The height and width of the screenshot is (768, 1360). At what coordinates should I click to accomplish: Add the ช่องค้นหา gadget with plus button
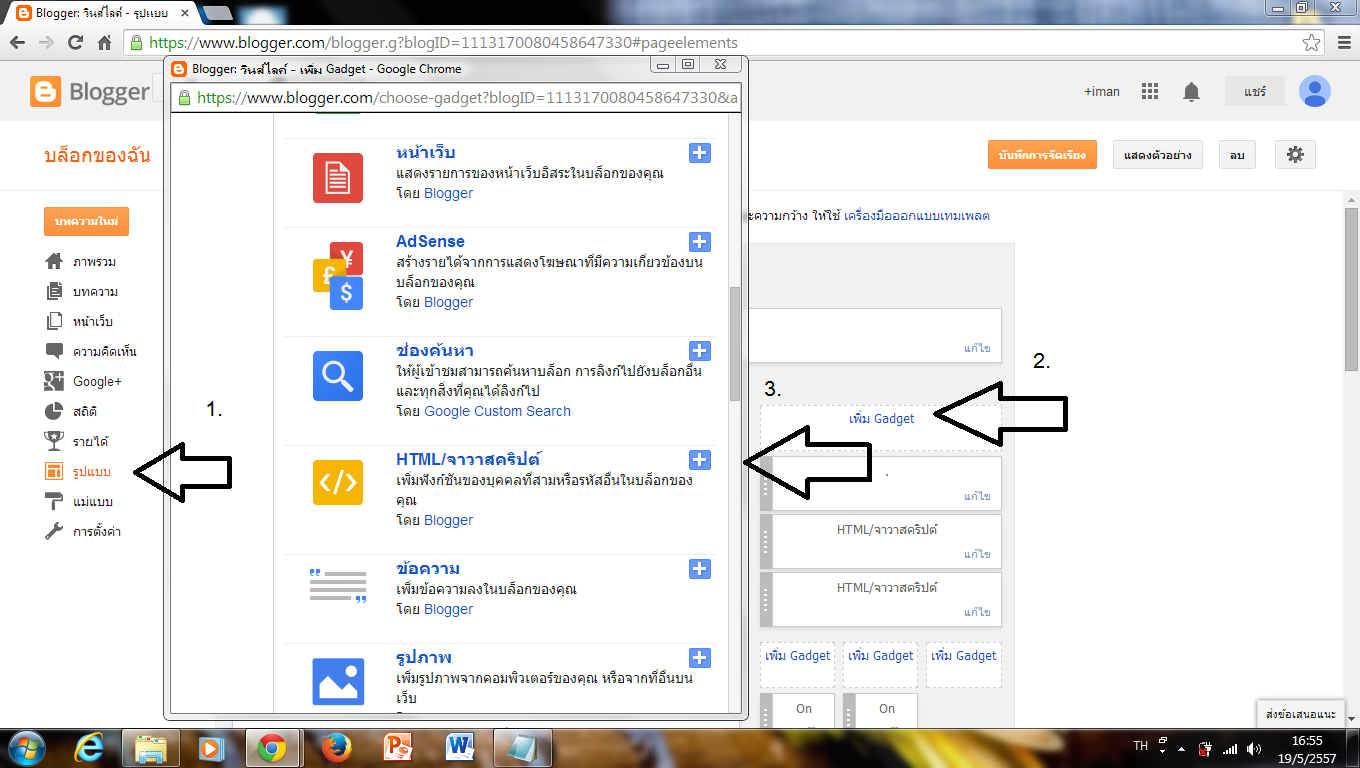[700, 351]
